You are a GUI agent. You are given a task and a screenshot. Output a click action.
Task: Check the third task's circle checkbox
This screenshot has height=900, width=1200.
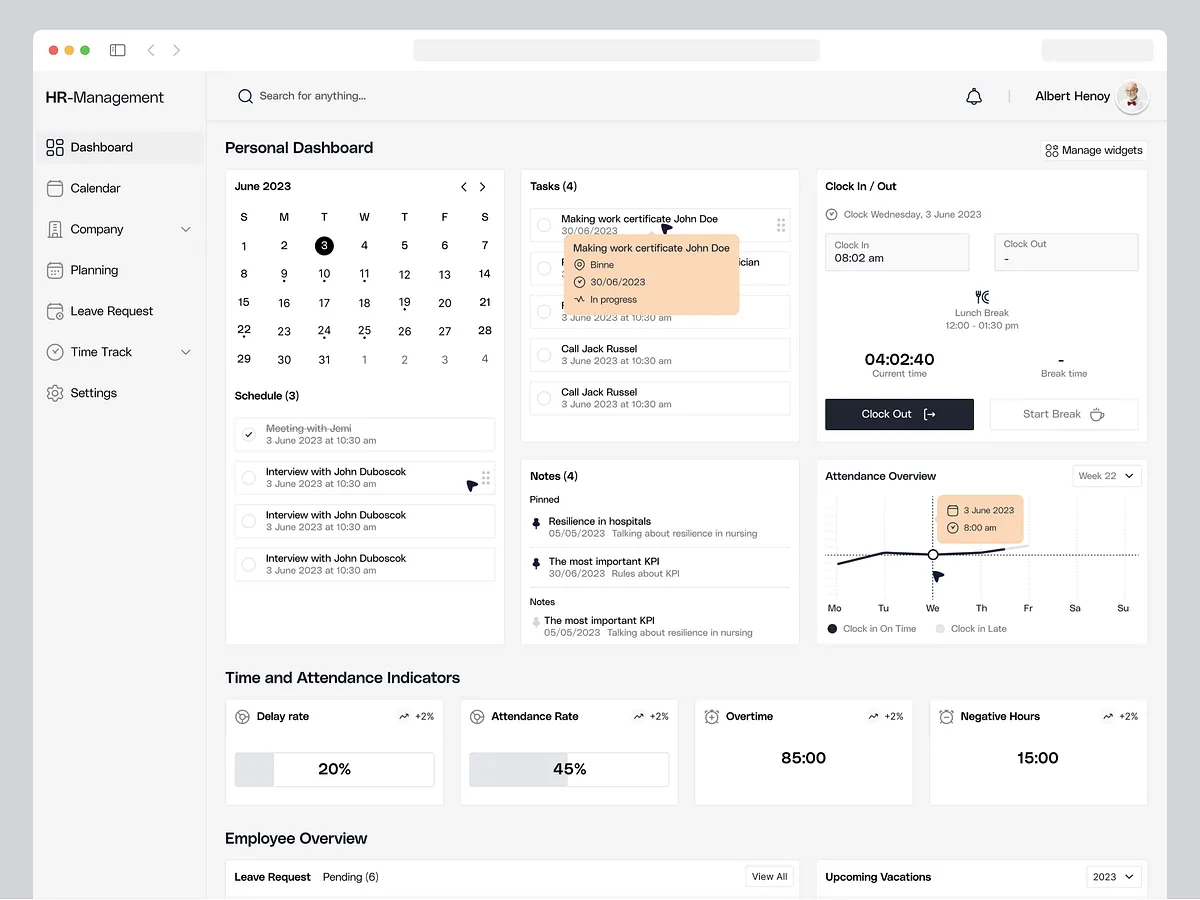tap(544, 311)
